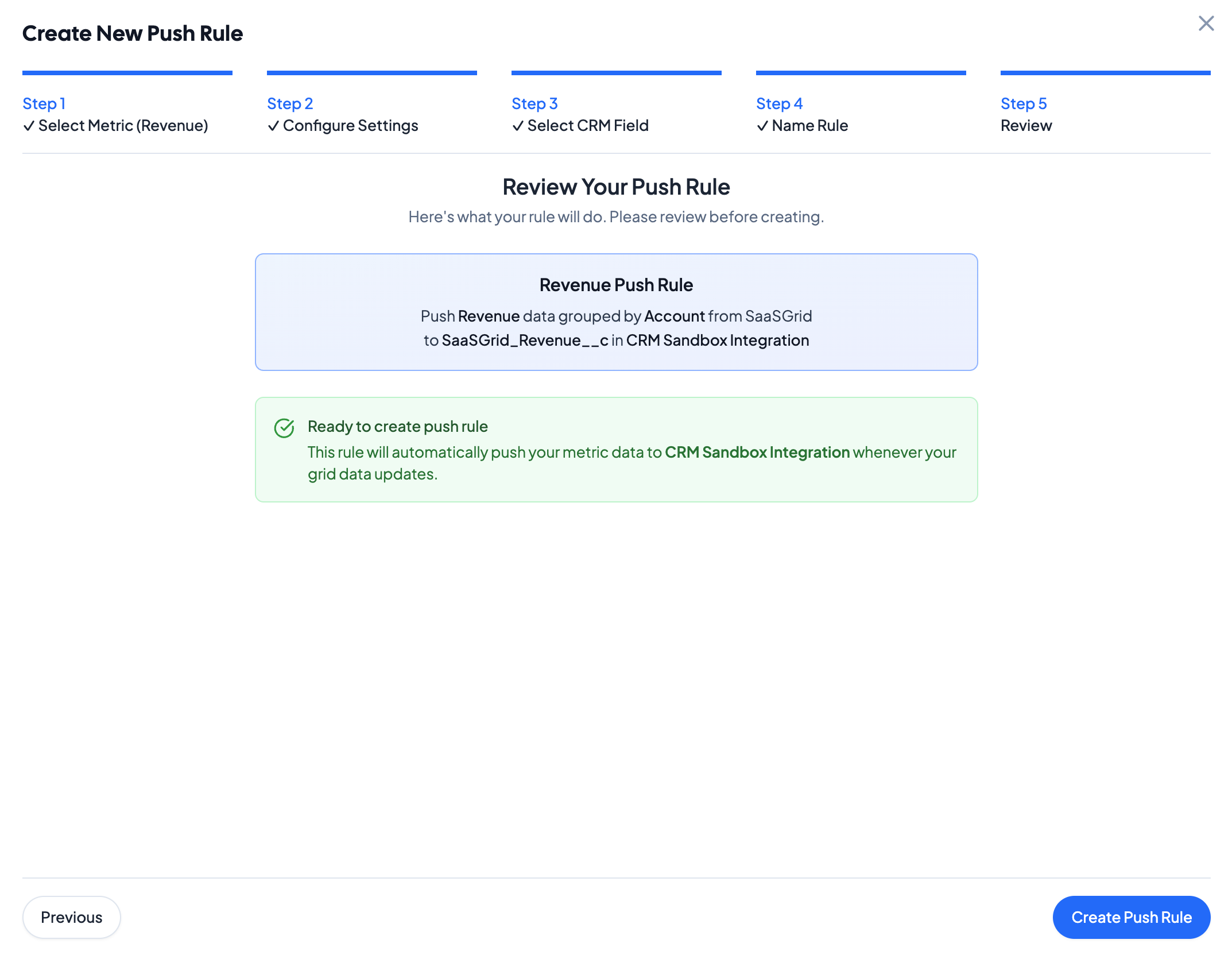1232x959 pixels.
Task: Click the "Review Your Push Rule" heading
Action: (x=617, y=187)
